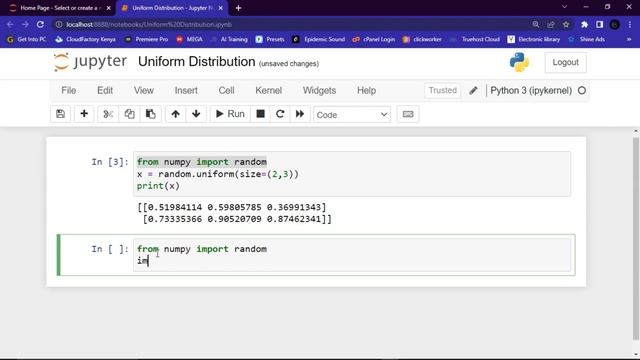Go forward in browser history

(25, 24)
